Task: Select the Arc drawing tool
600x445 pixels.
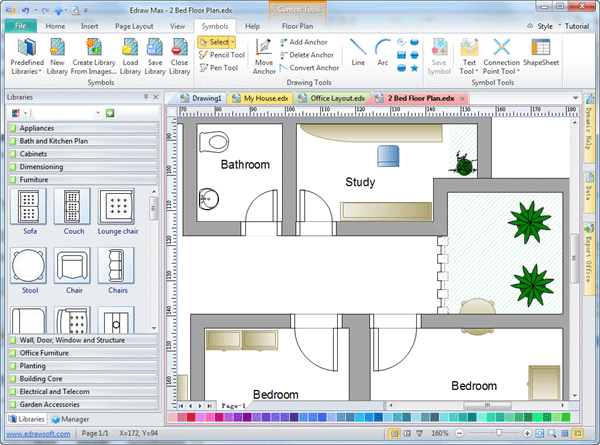Action: (x=383, y=52)
